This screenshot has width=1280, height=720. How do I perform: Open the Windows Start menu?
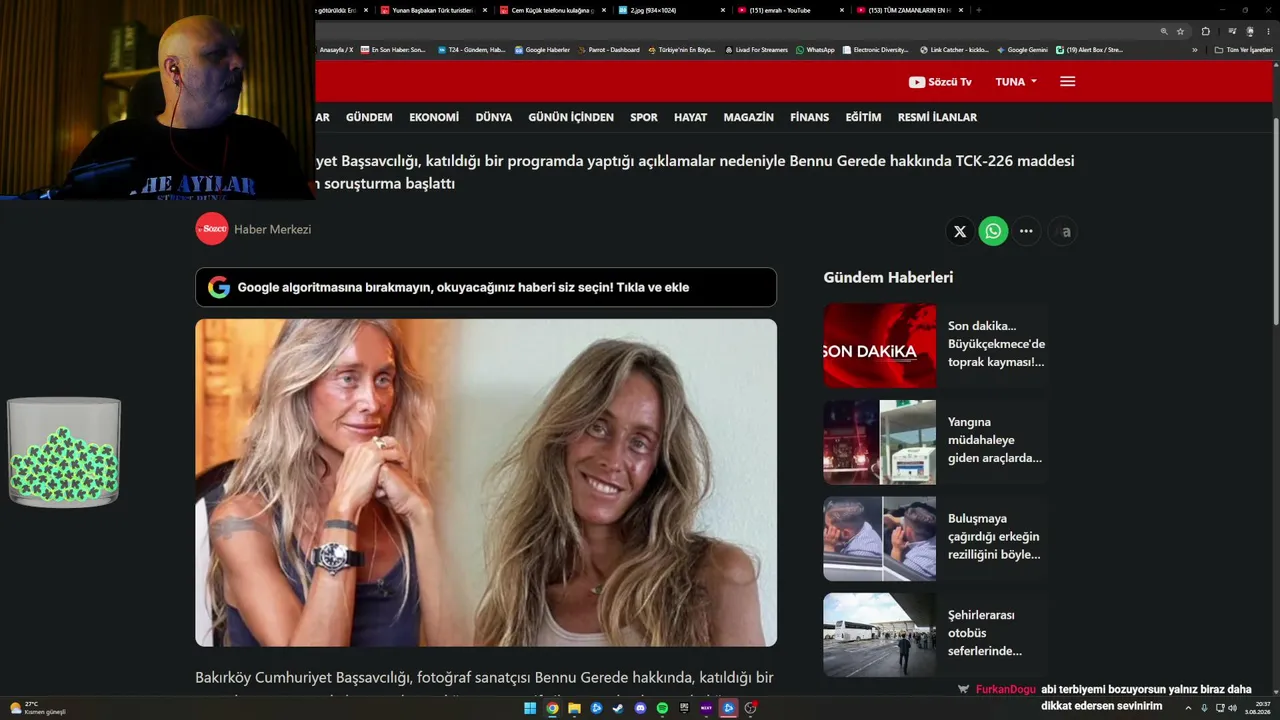[x=530, y=708]
